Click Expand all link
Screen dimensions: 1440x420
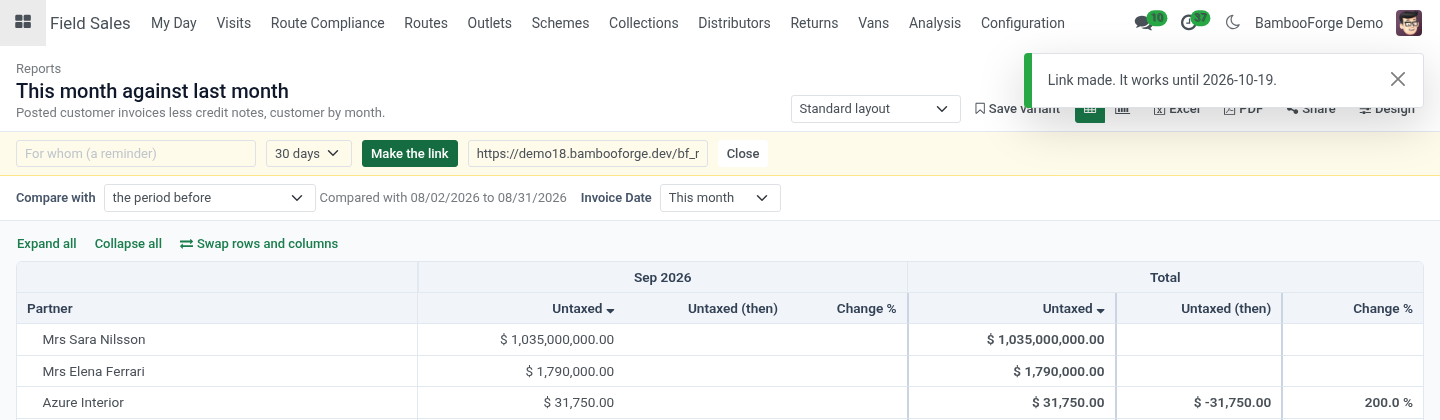tap(47, 244)
